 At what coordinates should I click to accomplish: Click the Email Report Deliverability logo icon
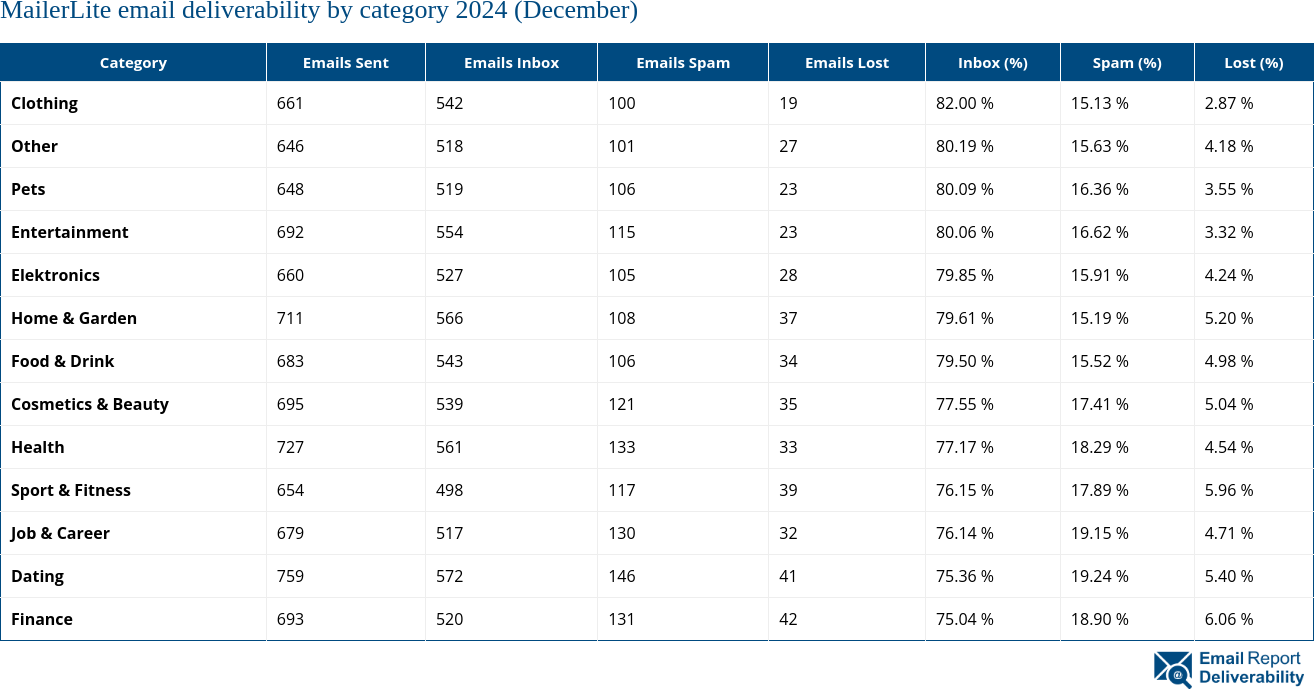click(x=1173, y=669)
